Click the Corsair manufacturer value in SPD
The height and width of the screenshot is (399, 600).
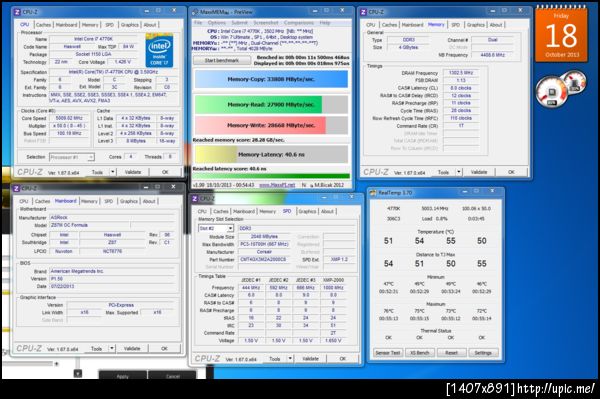pyautogui.click(x=264, y=252)
